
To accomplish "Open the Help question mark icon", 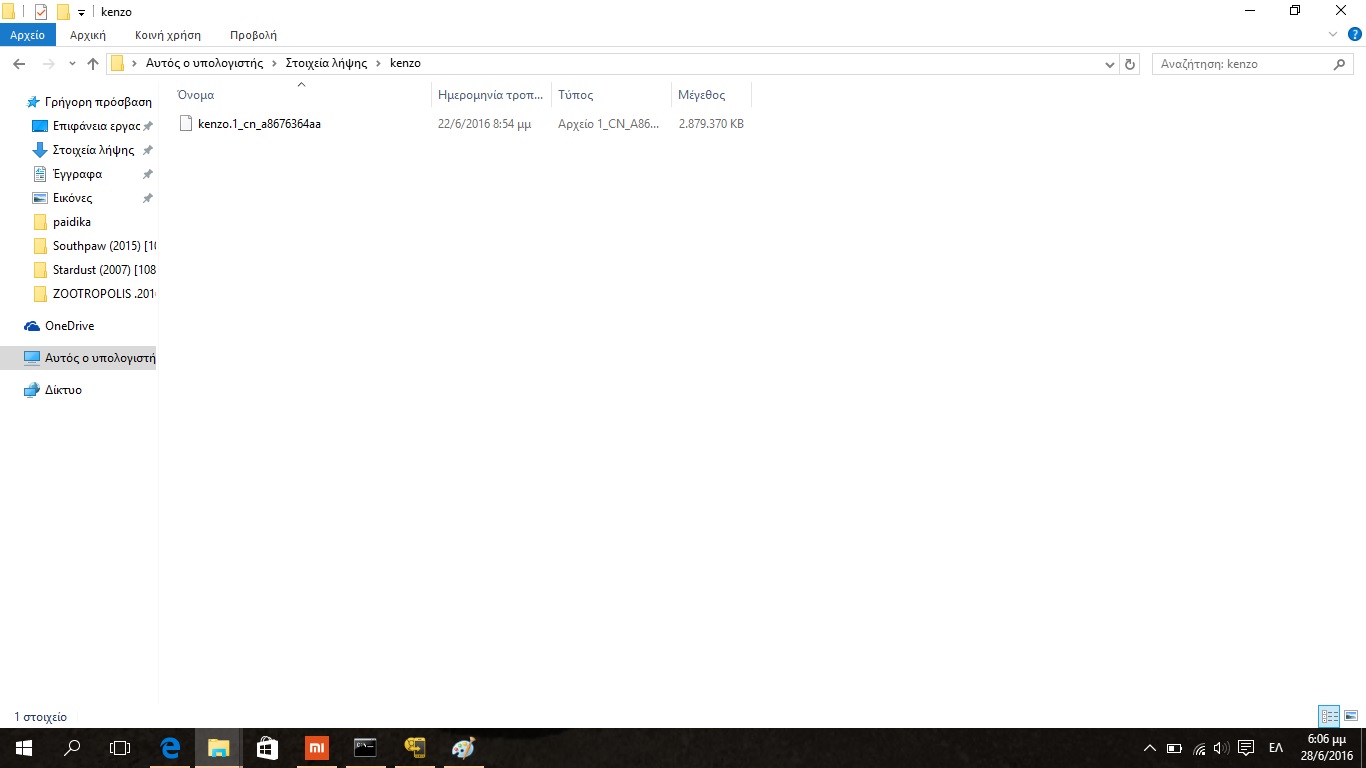I will (1354, 34).
